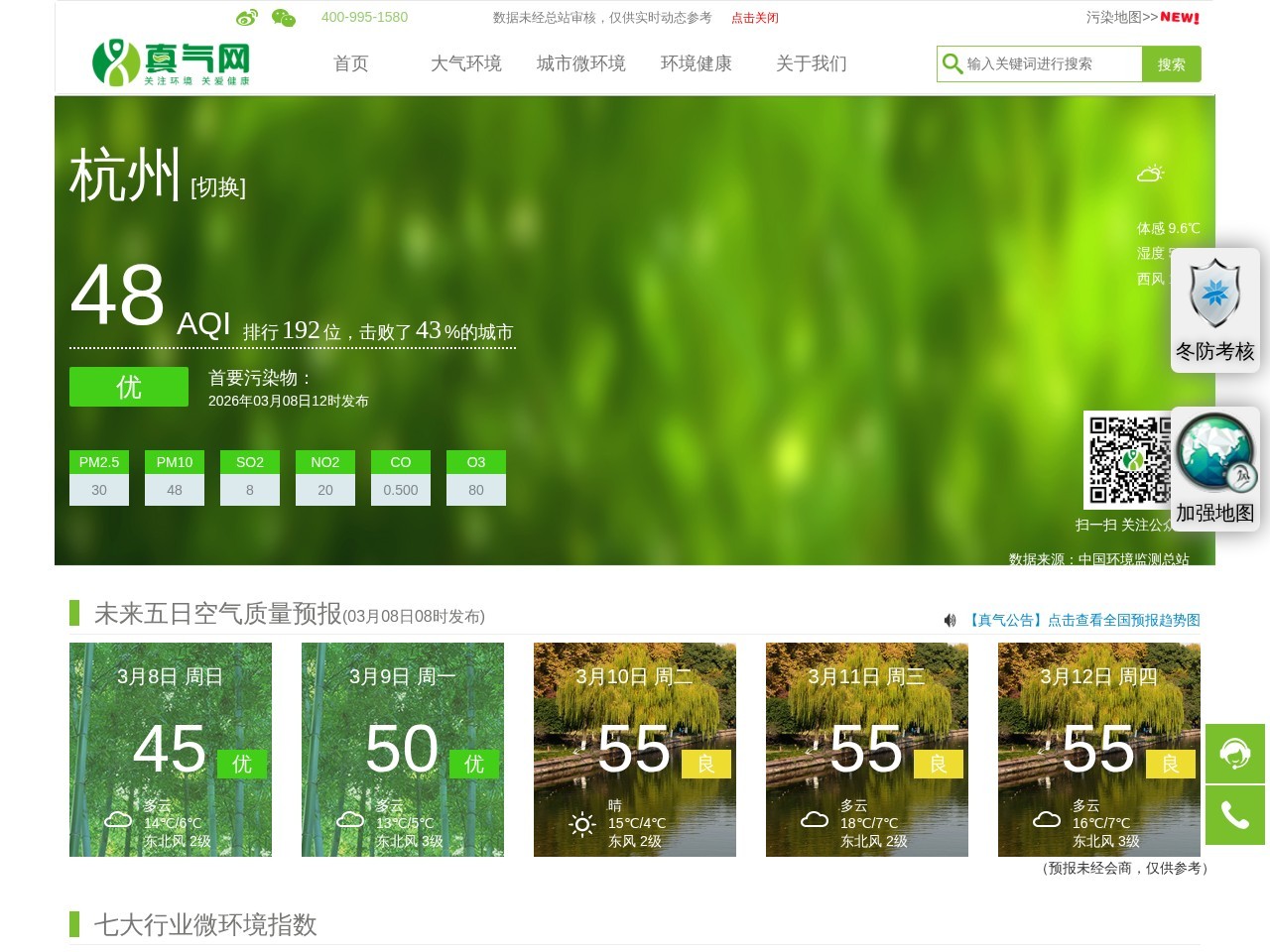This screenshot has height=952, width=1270.
Task: Dismiss the notice via 点击关闭
Action: (755, 18)
